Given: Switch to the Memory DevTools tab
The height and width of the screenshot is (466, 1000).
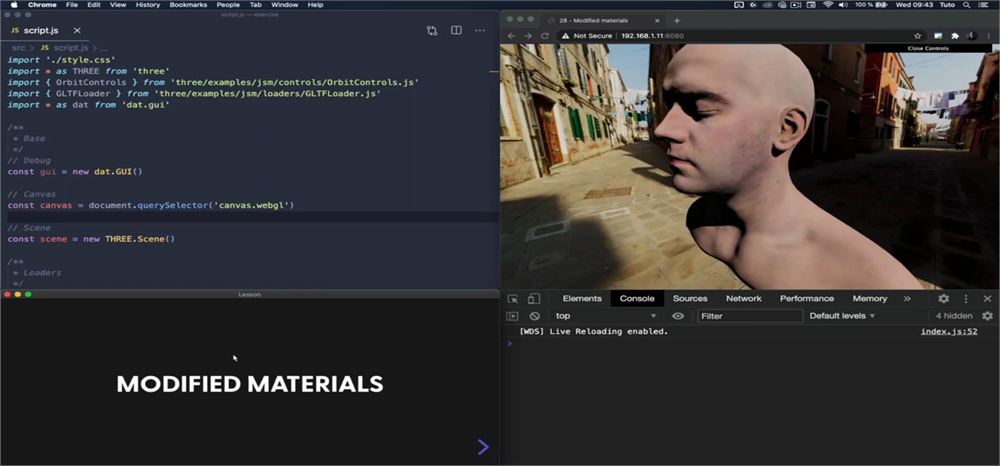Looking at the screenshot, I should point(870,298).
